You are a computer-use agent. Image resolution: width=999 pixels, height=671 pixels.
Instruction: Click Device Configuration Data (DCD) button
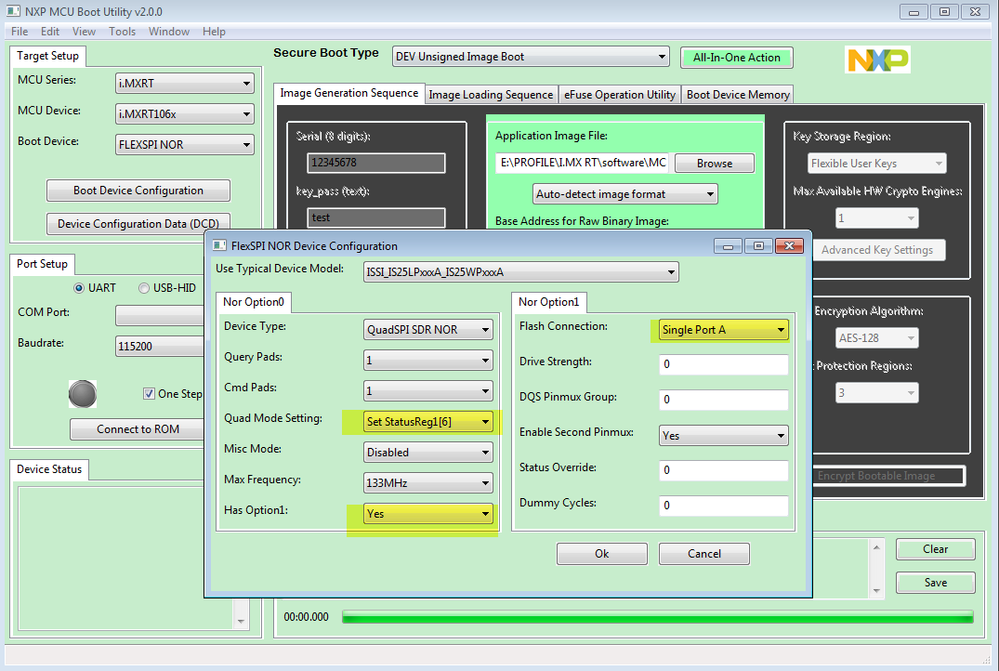138,223
